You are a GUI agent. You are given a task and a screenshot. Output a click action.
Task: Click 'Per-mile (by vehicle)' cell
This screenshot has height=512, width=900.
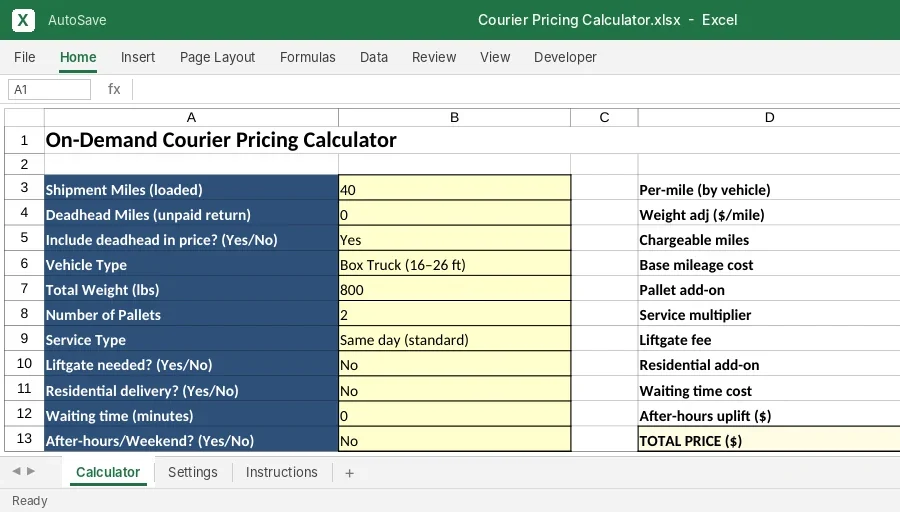coord(769,188)
